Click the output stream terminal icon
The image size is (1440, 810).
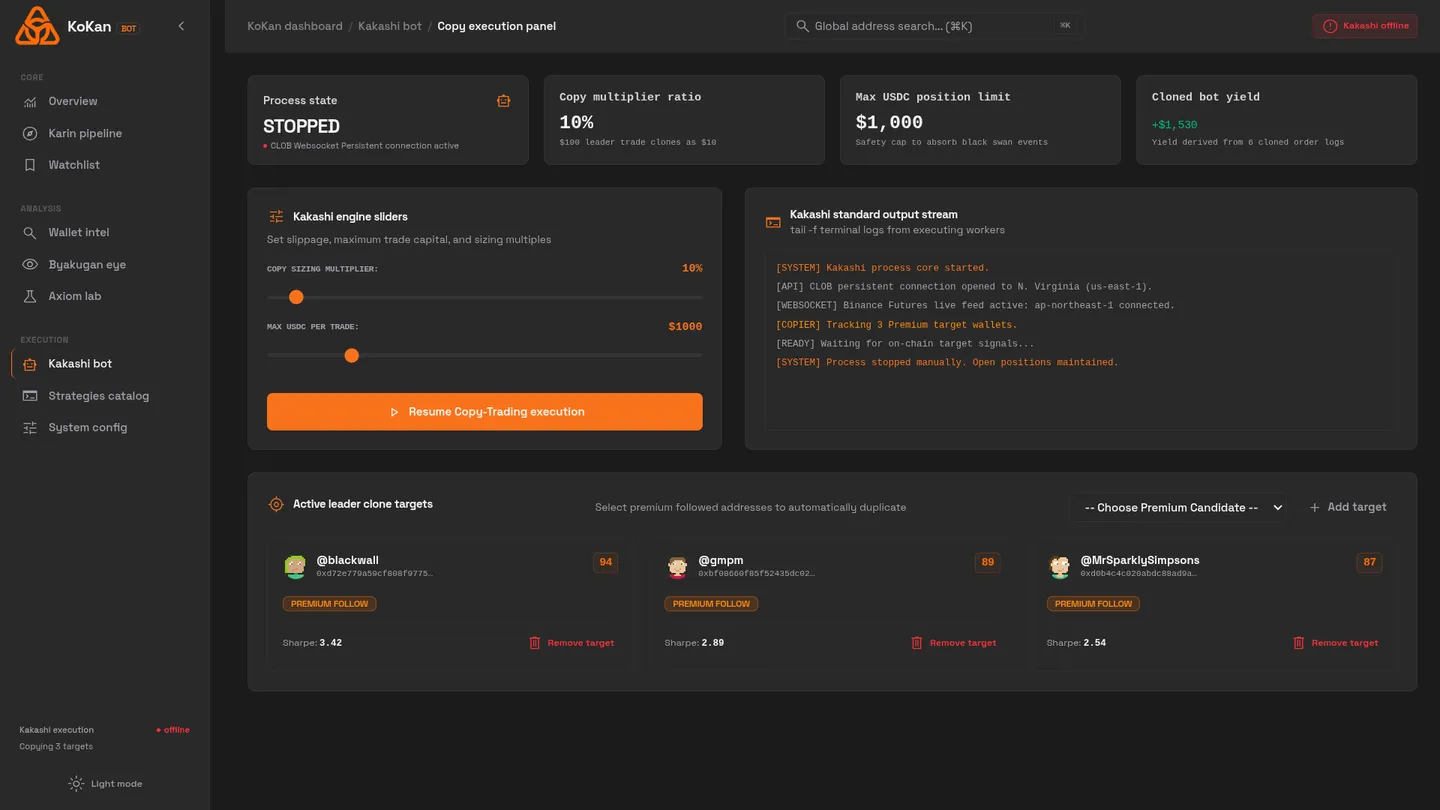pos(773,222)
